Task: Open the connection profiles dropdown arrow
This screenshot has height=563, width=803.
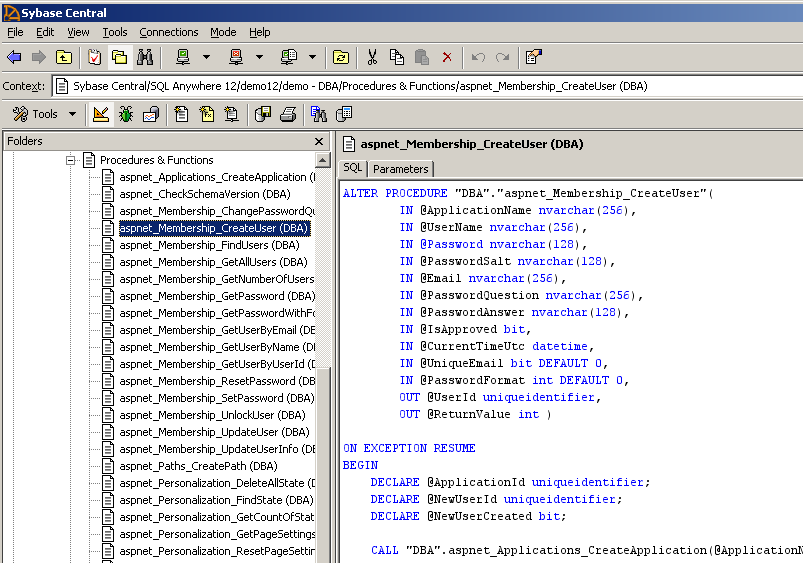Action: (x=312, y=57)
